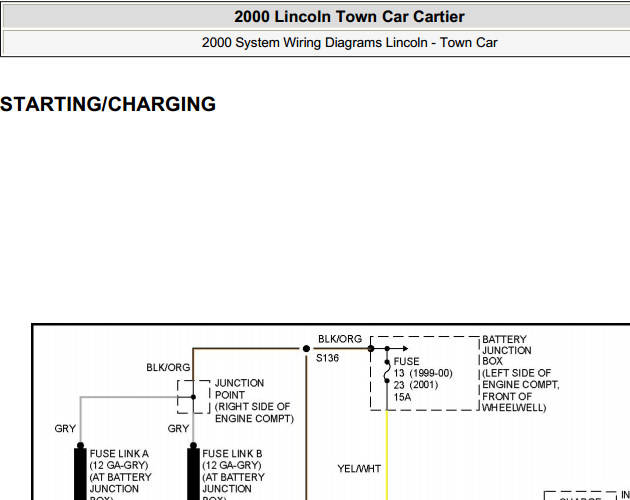
Task: Click the '(LEFT SIDE OF ENGINE COMPT,' text
Action: [521, 379]
